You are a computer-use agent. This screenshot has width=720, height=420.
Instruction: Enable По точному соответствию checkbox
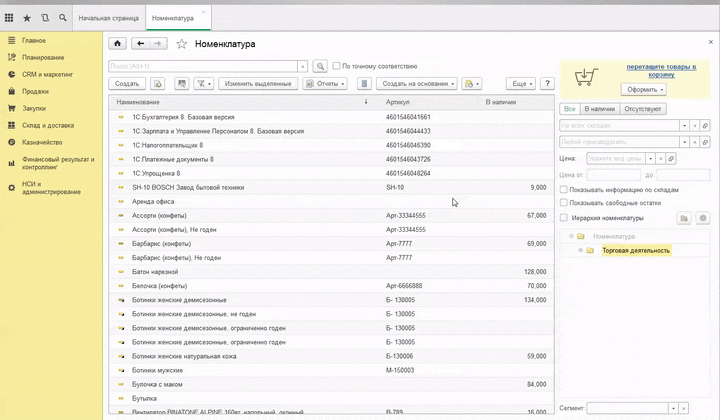pos(336,66)
